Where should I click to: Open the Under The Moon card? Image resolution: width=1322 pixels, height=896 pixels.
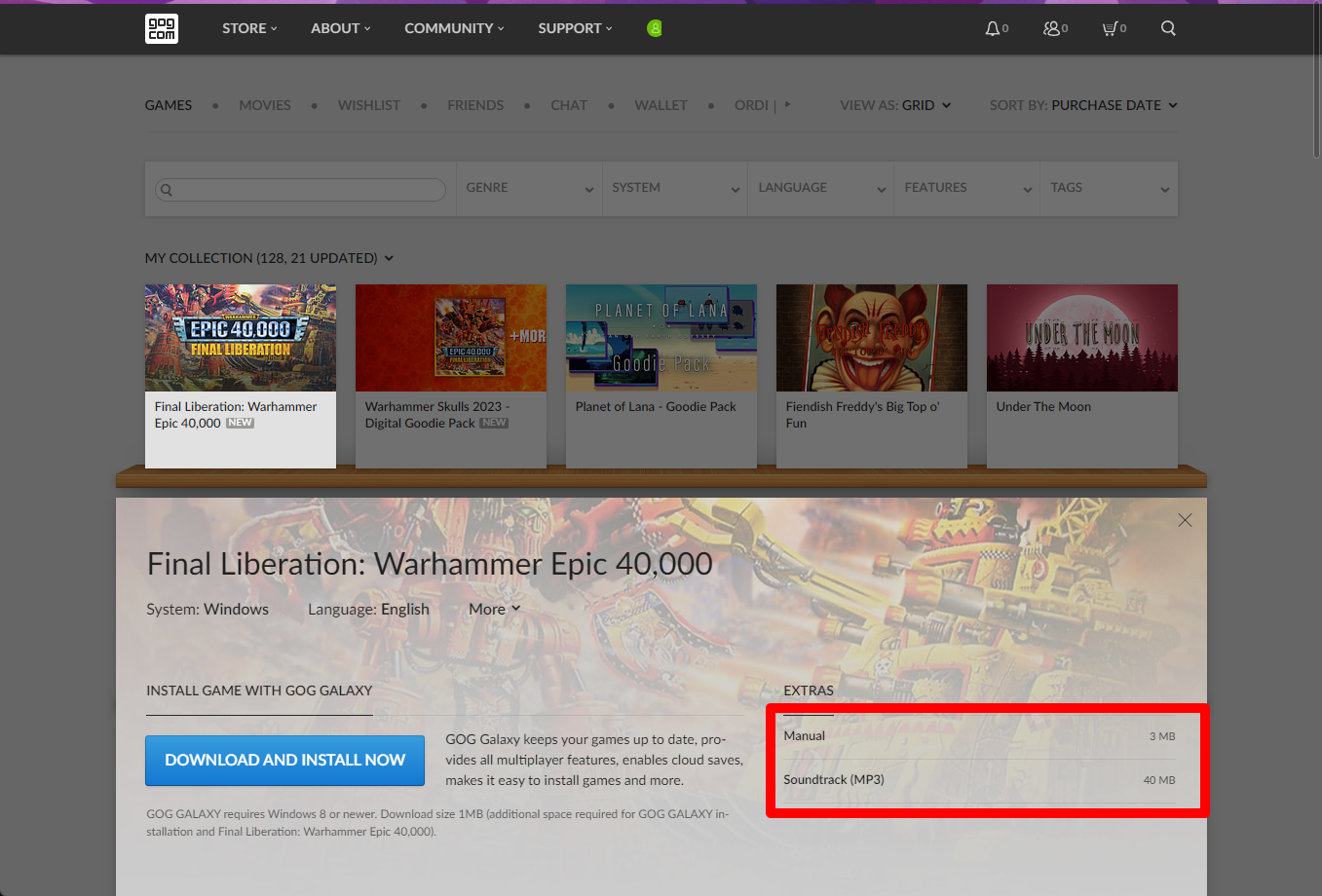[x=1082, y=376]
